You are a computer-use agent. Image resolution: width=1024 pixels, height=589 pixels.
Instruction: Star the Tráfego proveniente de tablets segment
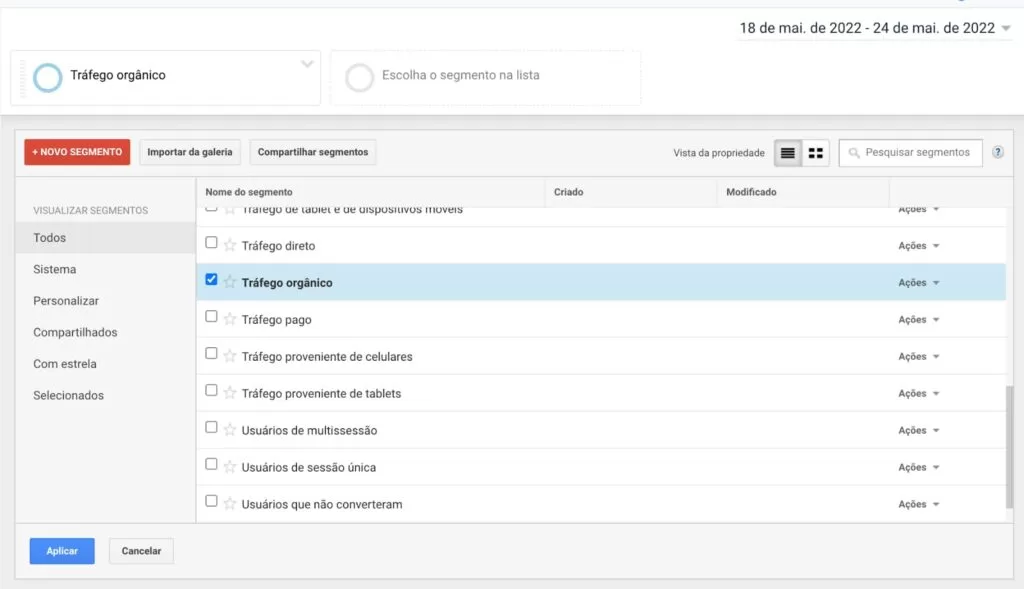[229, 393]
